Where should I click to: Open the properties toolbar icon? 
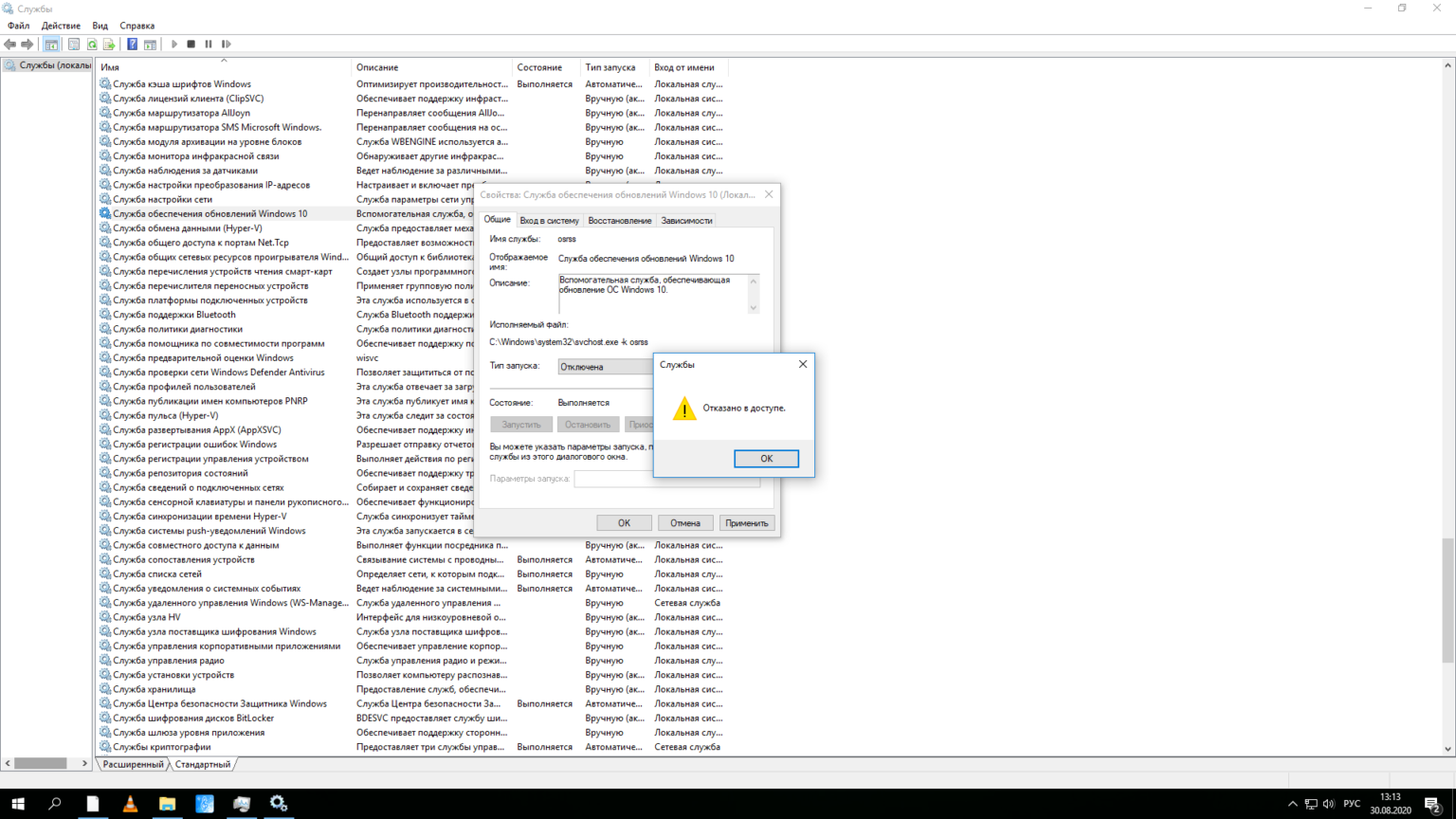[74, 45]
